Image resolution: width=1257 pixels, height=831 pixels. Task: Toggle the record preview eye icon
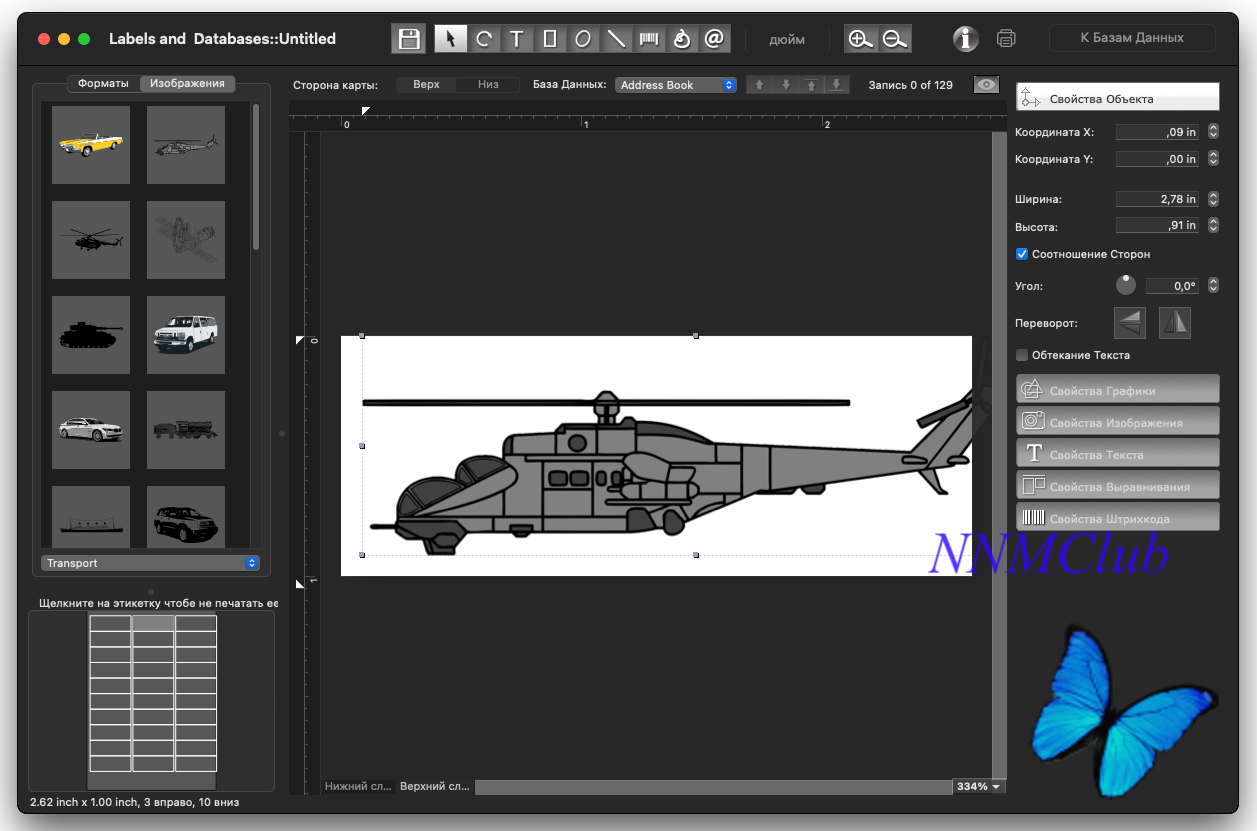click(x=987, y=85)
